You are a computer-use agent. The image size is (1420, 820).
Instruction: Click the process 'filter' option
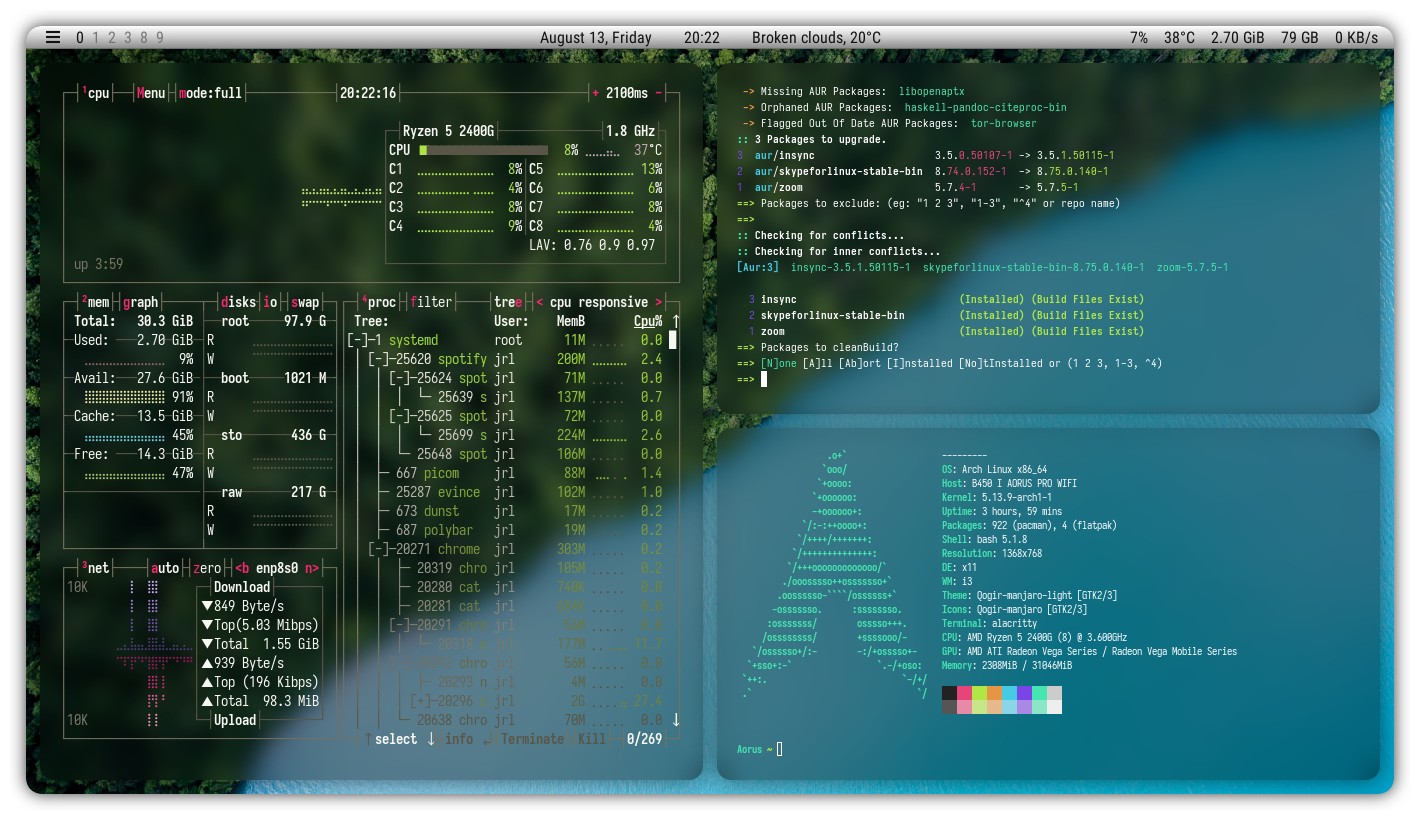431,302
